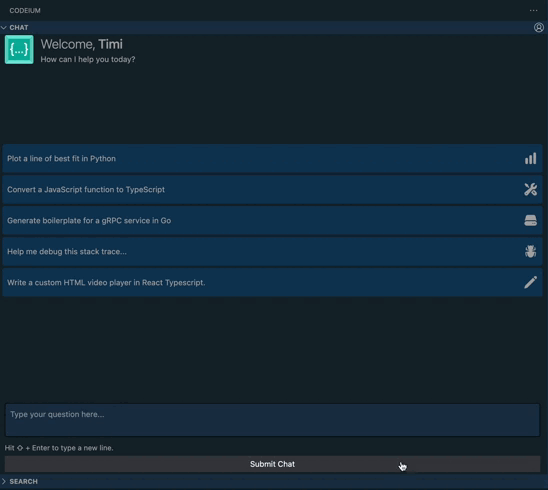548x490 pixels.
Task: Click tools icon on TypeScript conversion row
Action: (x=530, y=189)
